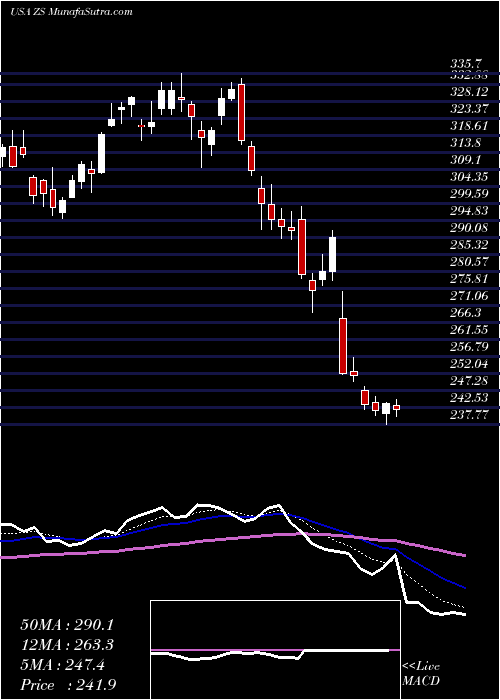Click the Price : 241.9 readout
This screenshot has height=700, width=500.
[x=67, y=685]
